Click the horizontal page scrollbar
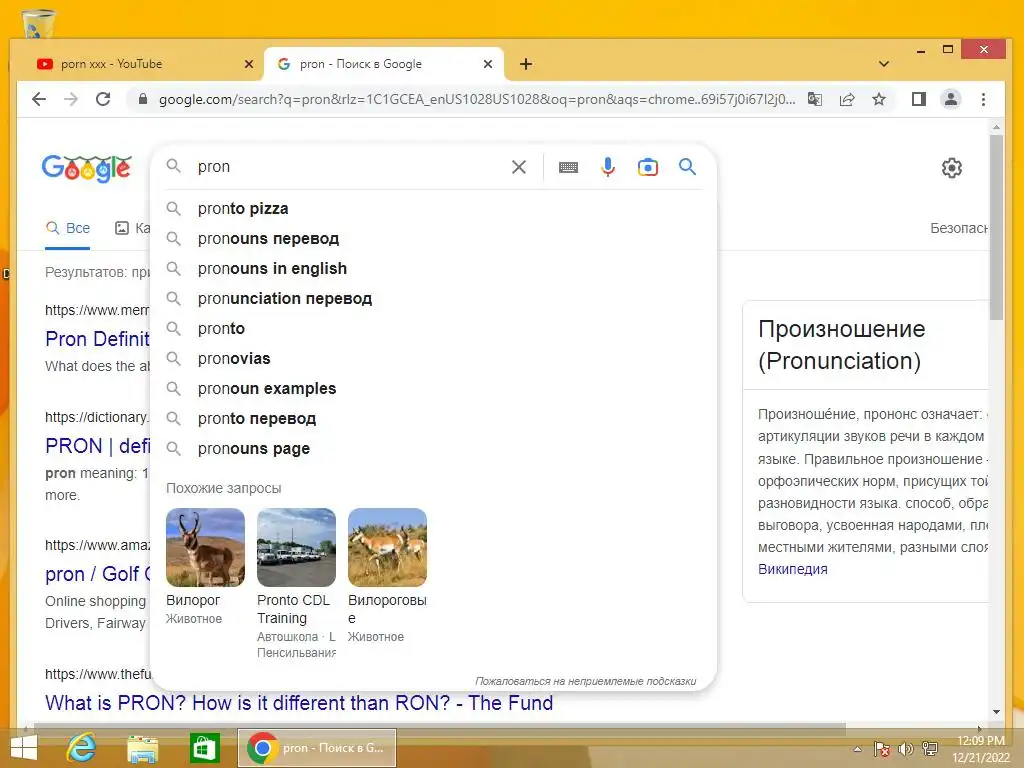The image size is (1024, 768). (439, 728)
